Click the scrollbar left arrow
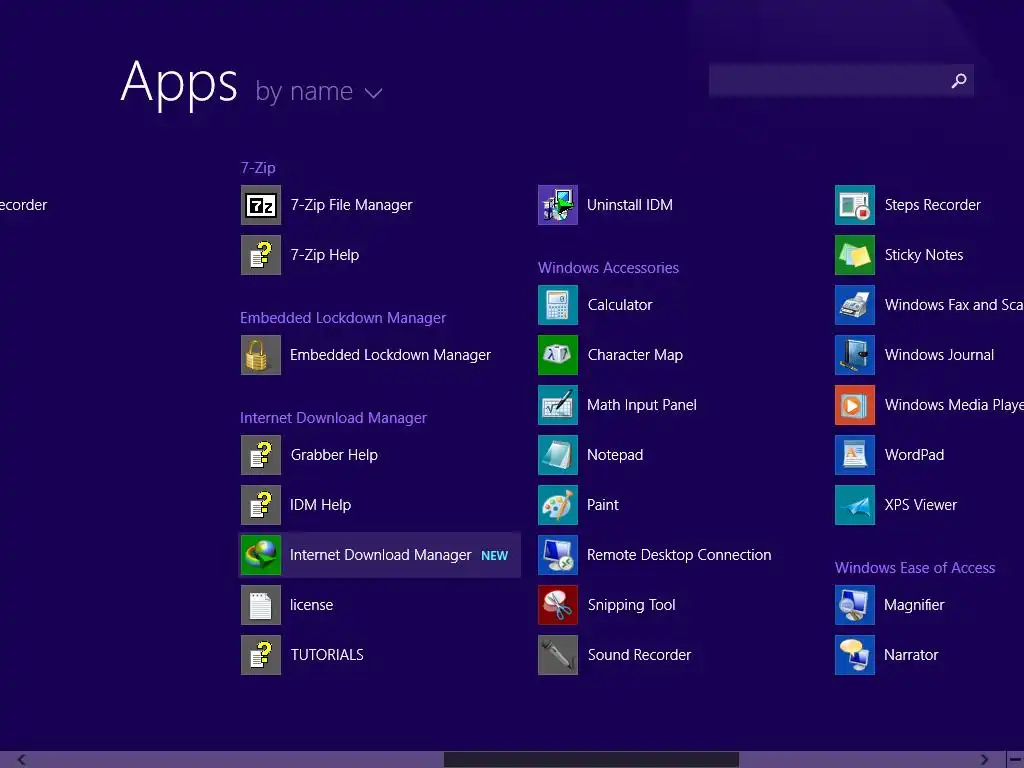Image resolution: width=1024 pixels, height=768 pixels. click(22, 760)
